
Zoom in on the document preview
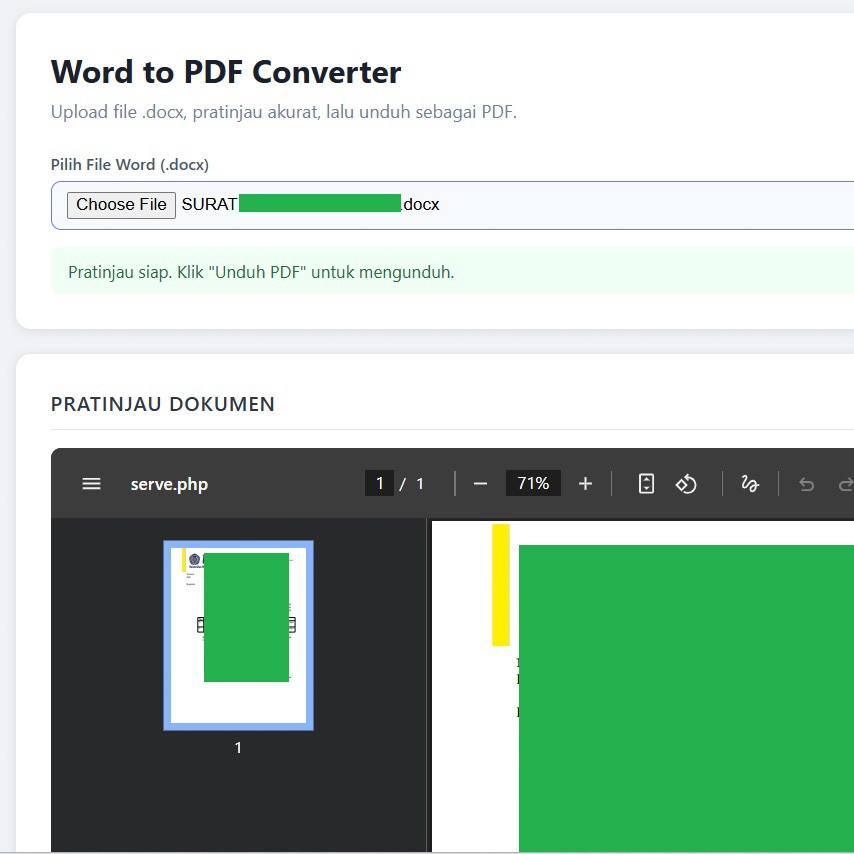(x=585, y=483)
